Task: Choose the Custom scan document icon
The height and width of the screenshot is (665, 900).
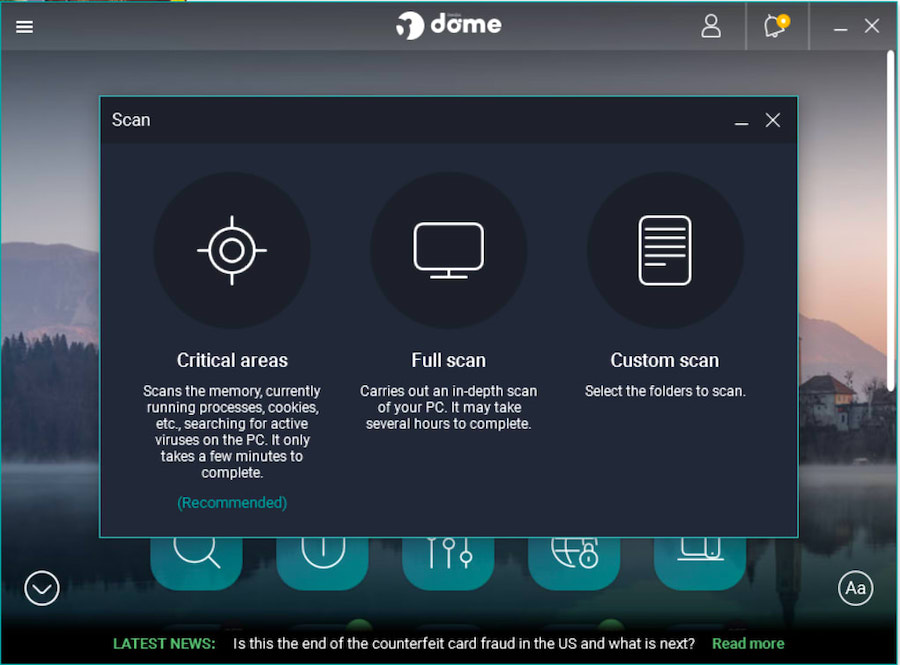Action: (665, 250)
